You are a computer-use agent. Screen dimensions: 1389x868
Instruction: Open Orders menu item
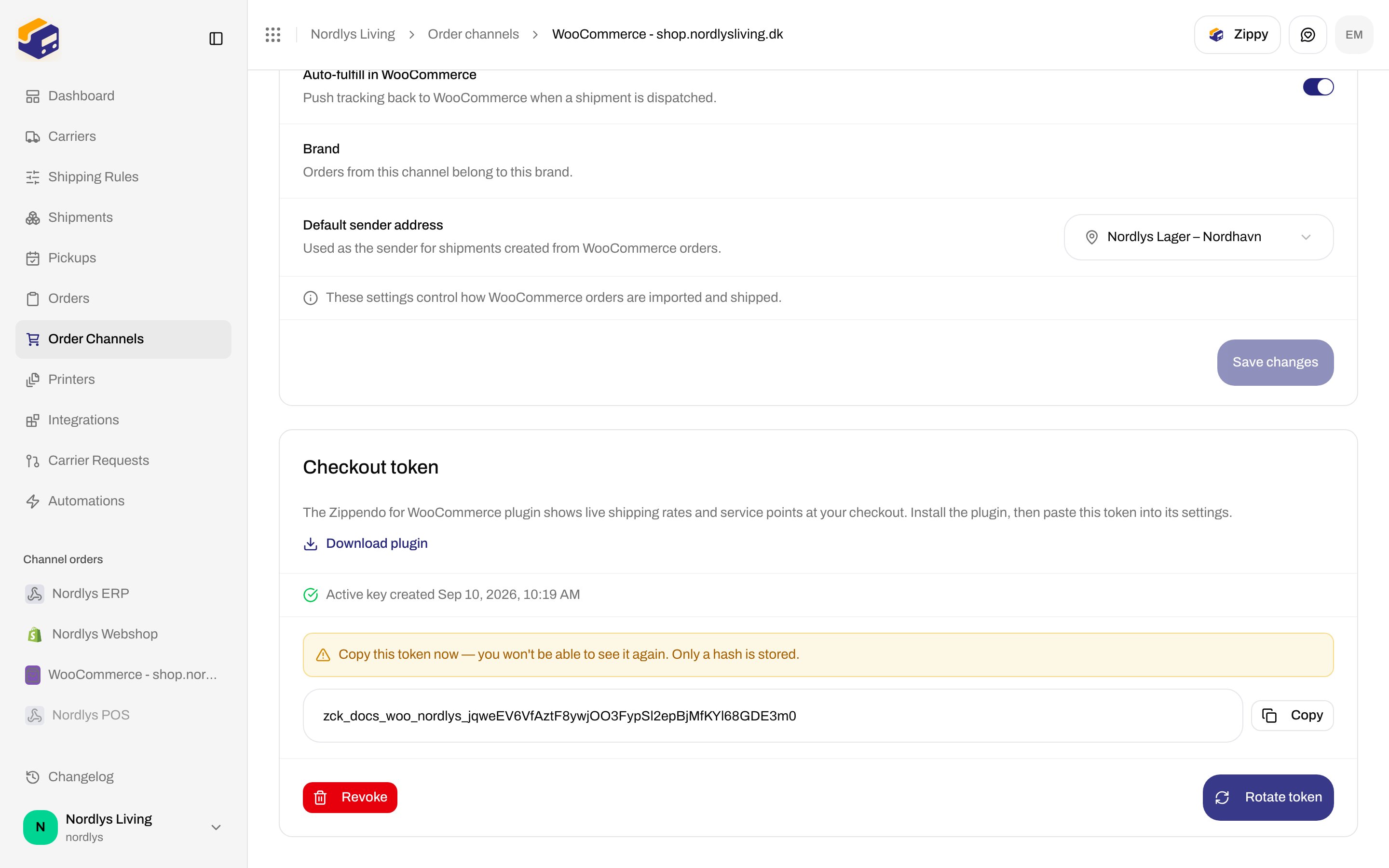coord(123,298)
